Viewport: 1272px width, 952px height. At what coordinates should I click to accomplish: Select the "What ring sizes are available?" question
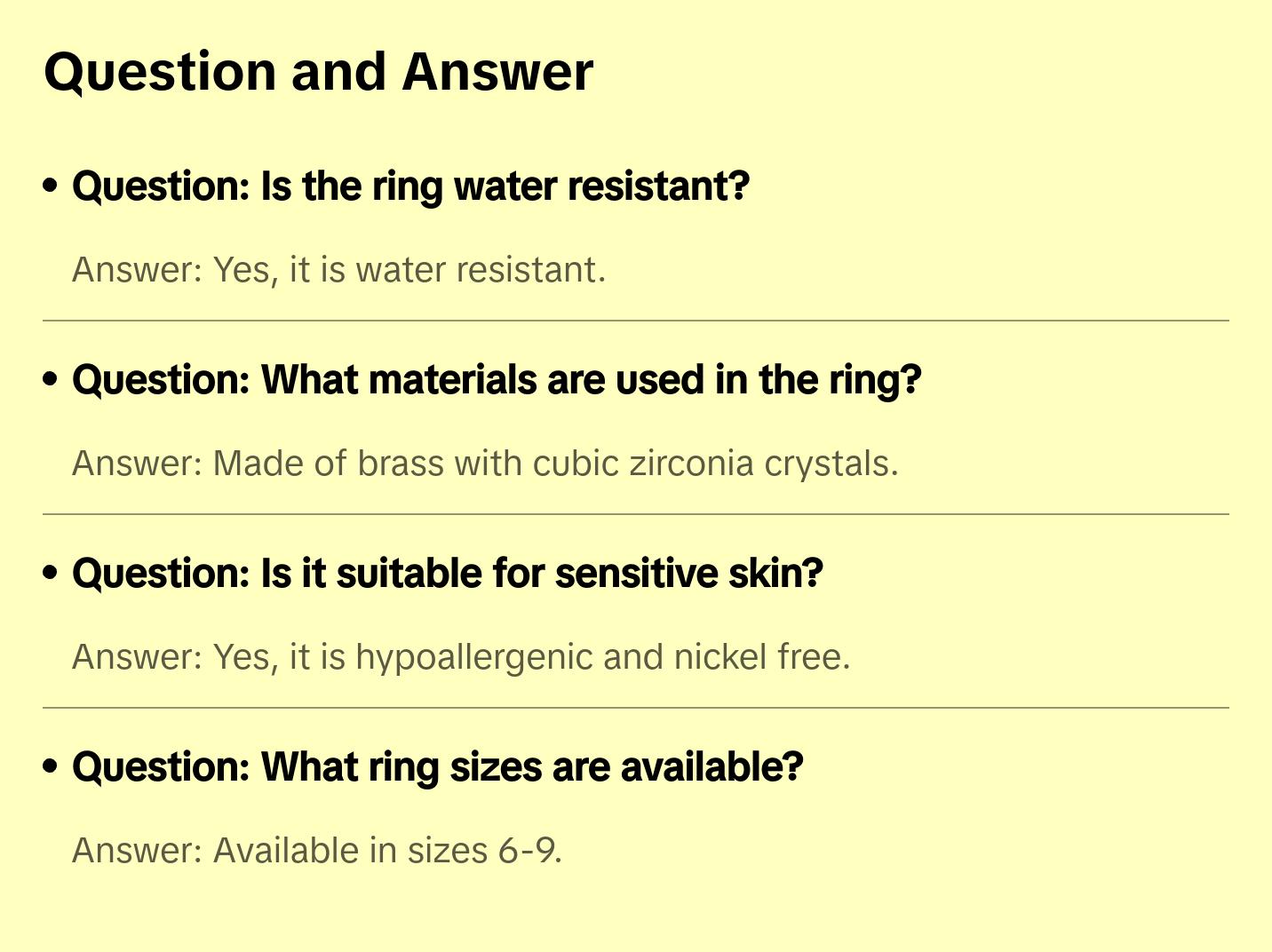click(438, 767)
